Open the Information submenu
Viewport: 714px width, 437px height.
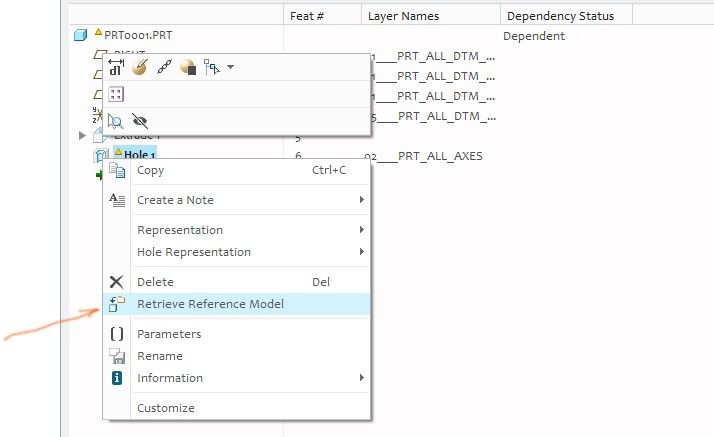point(170,378)
